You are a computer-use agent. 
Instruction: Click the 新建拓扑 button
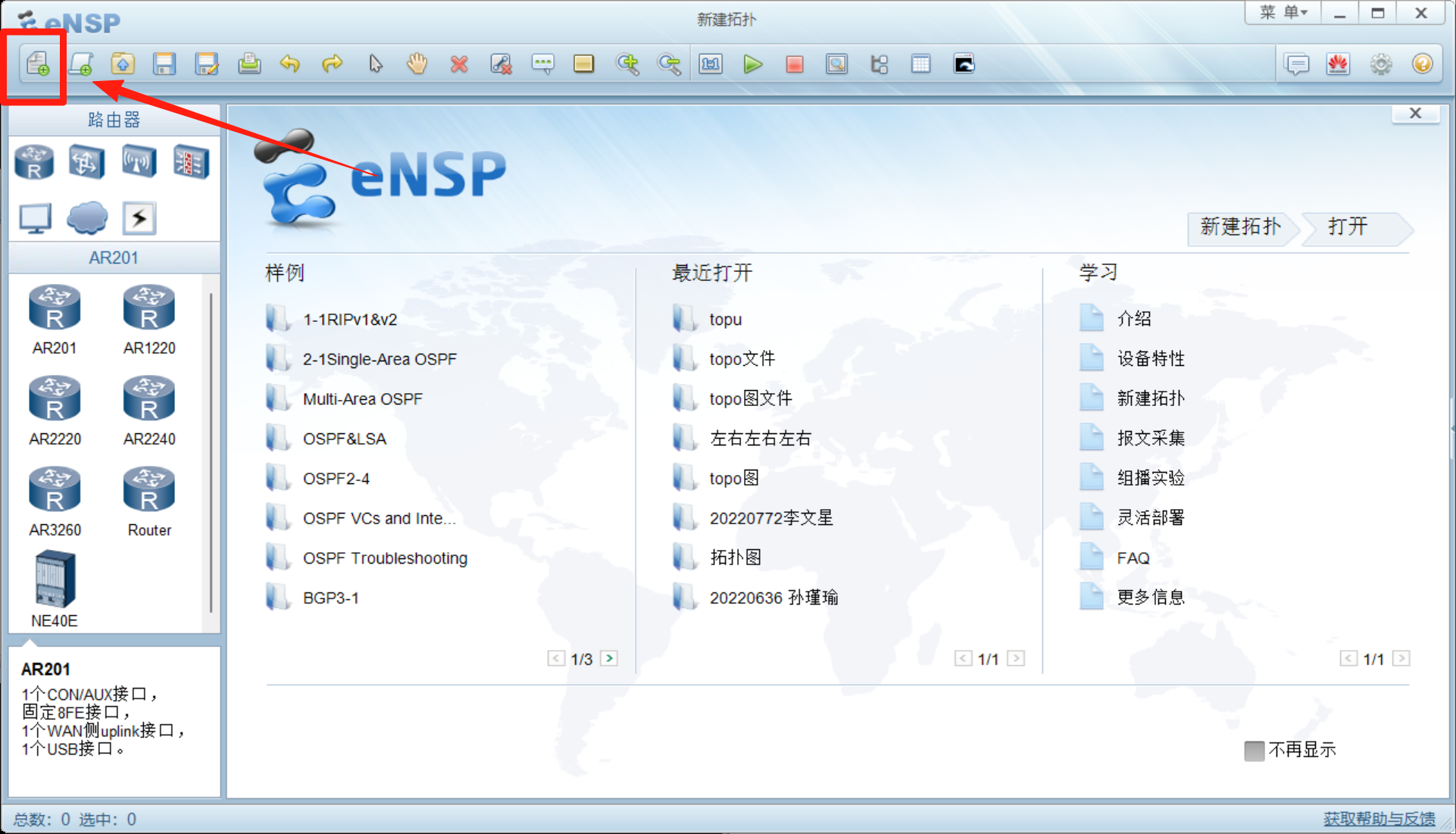(1241, 226)
